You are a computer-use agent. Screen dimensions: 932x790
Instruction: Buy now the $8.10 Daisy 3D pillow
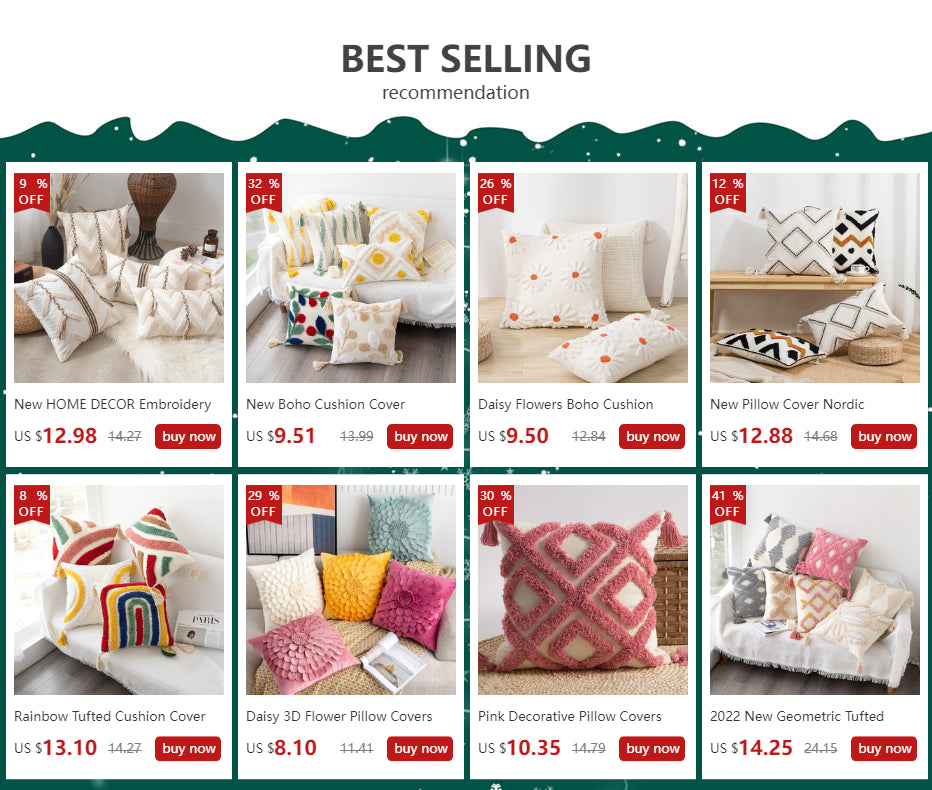420,748
